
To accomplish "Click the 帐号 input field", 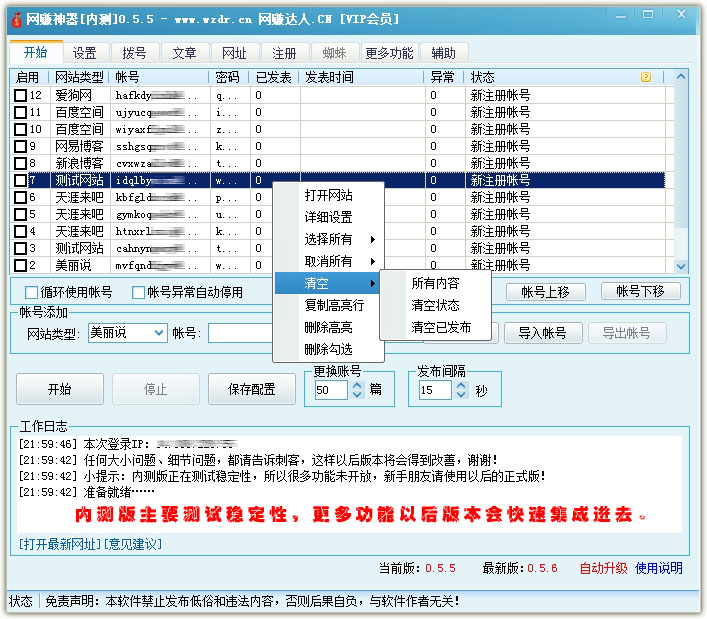I will [241, 333].
